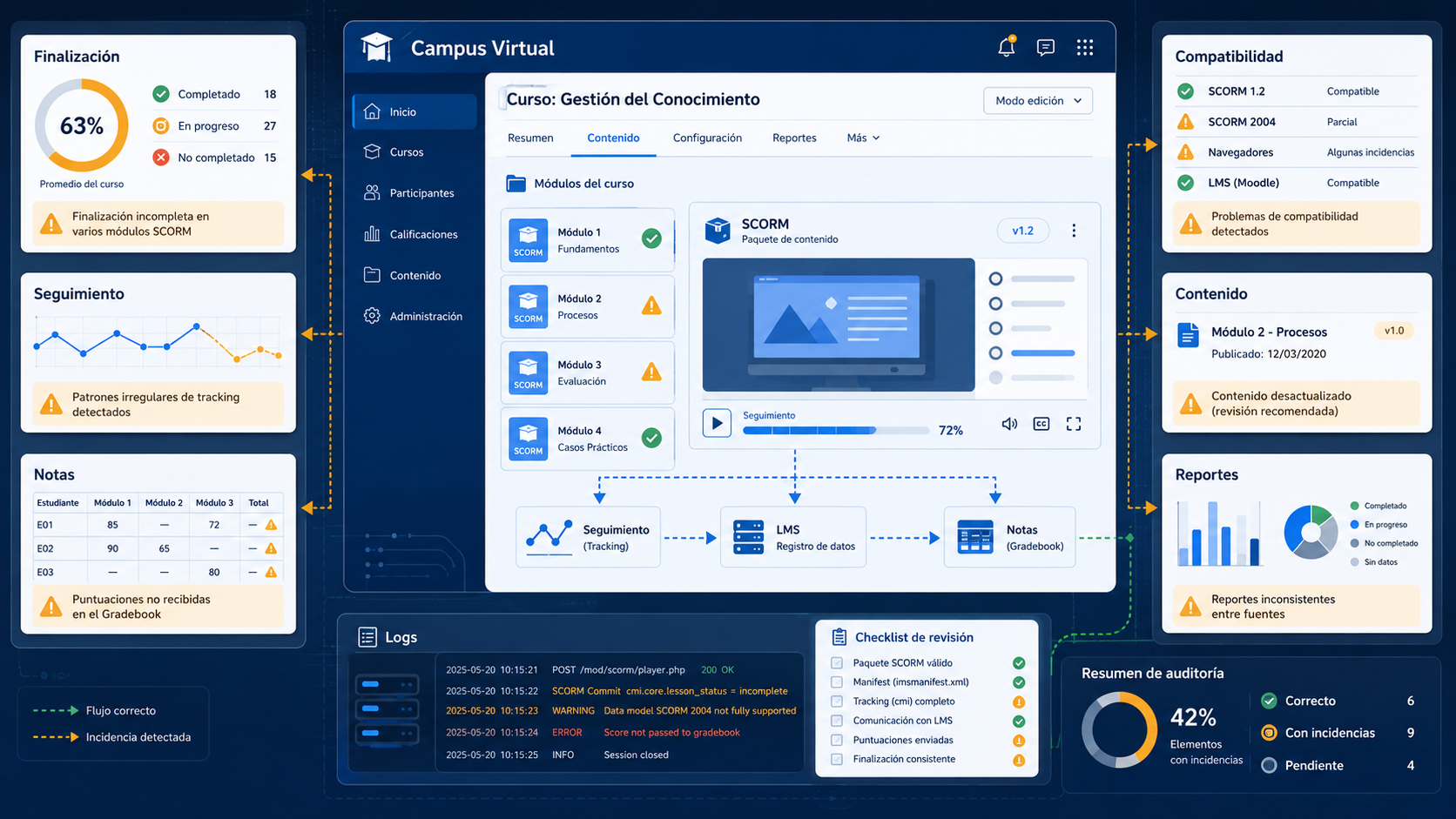Switch to the Contenido tab

tap(613, 138)
